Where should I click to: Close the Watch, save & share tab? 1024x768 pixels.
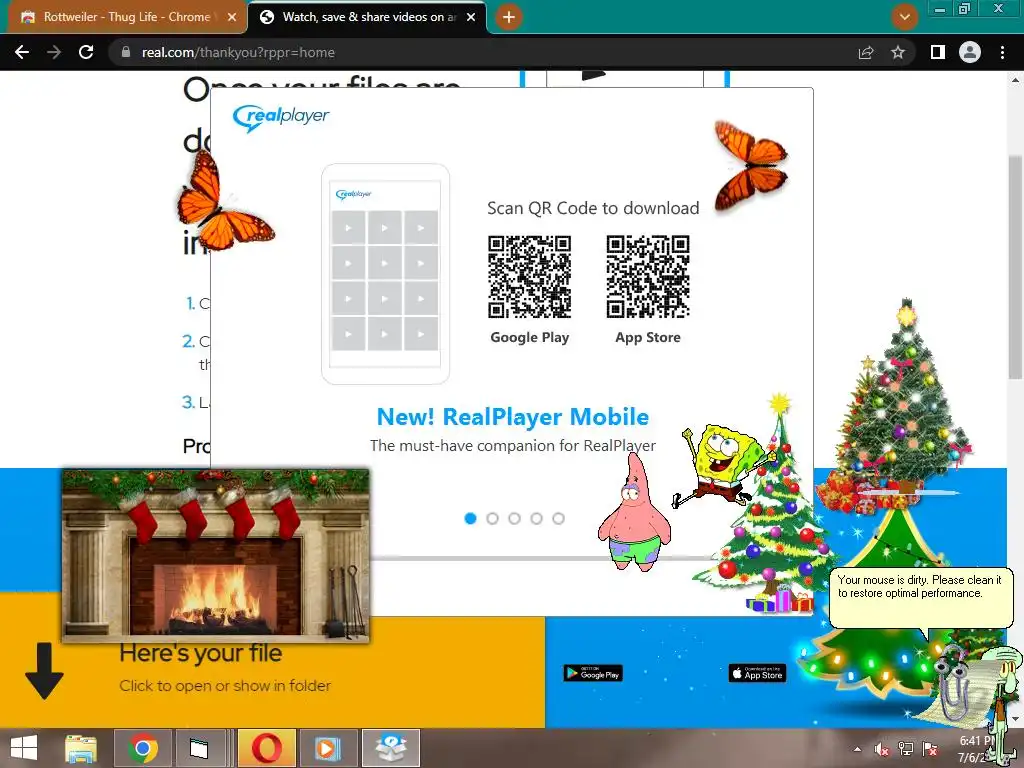[x=471, y=18]
